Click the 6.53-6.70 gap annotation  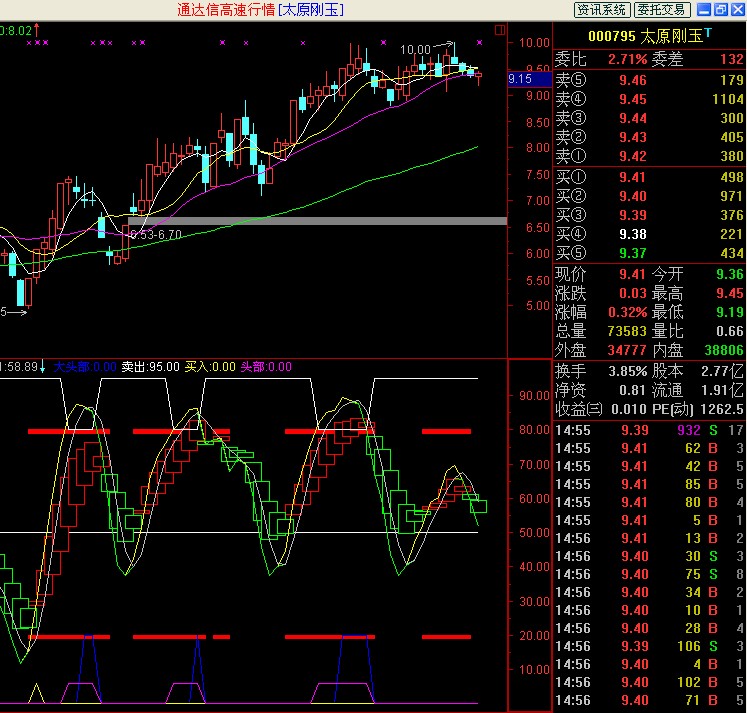click(156, 234)
